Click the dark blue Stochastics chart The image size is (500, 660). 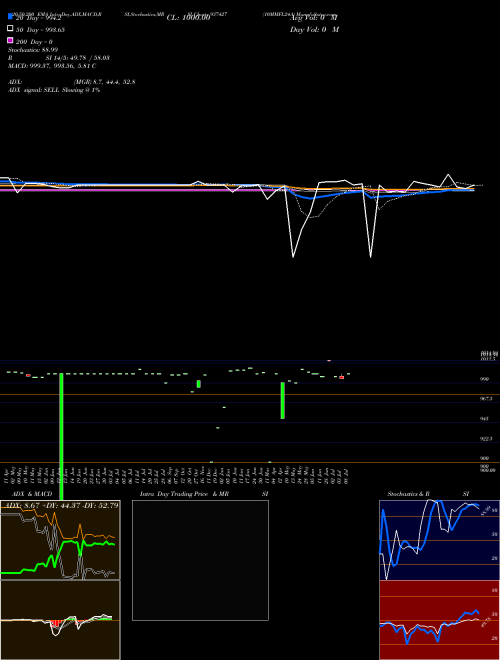[x=439, y=540]
